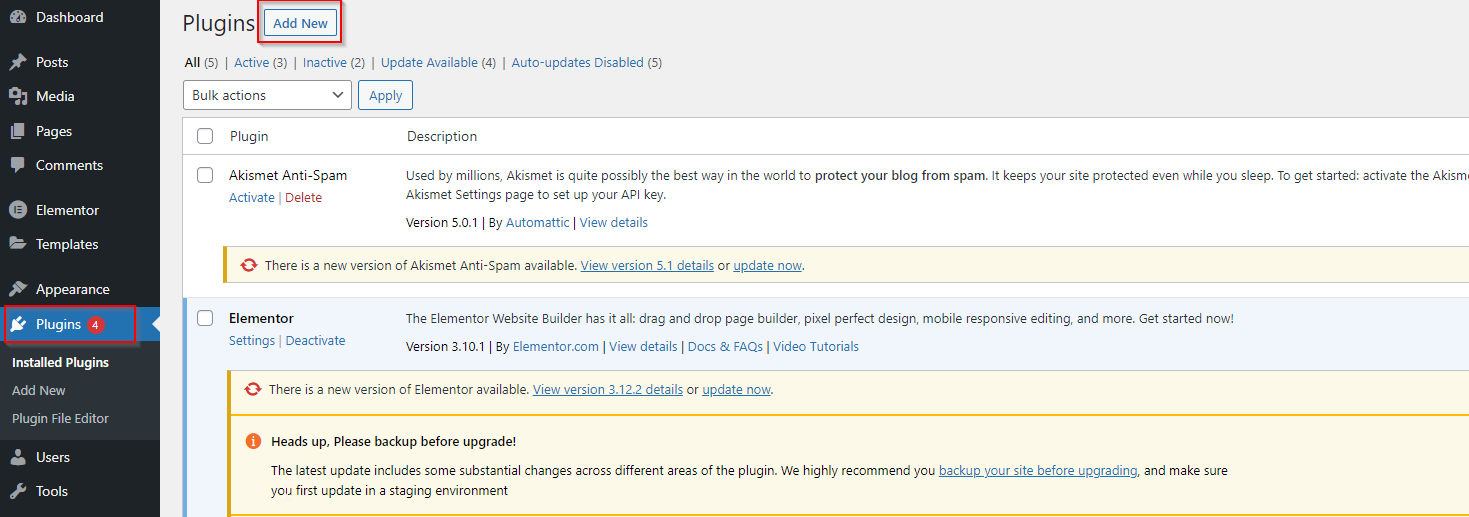The image size is (1469, 517).
Task: Filter by All plugins
Action: tap(193, 62)
